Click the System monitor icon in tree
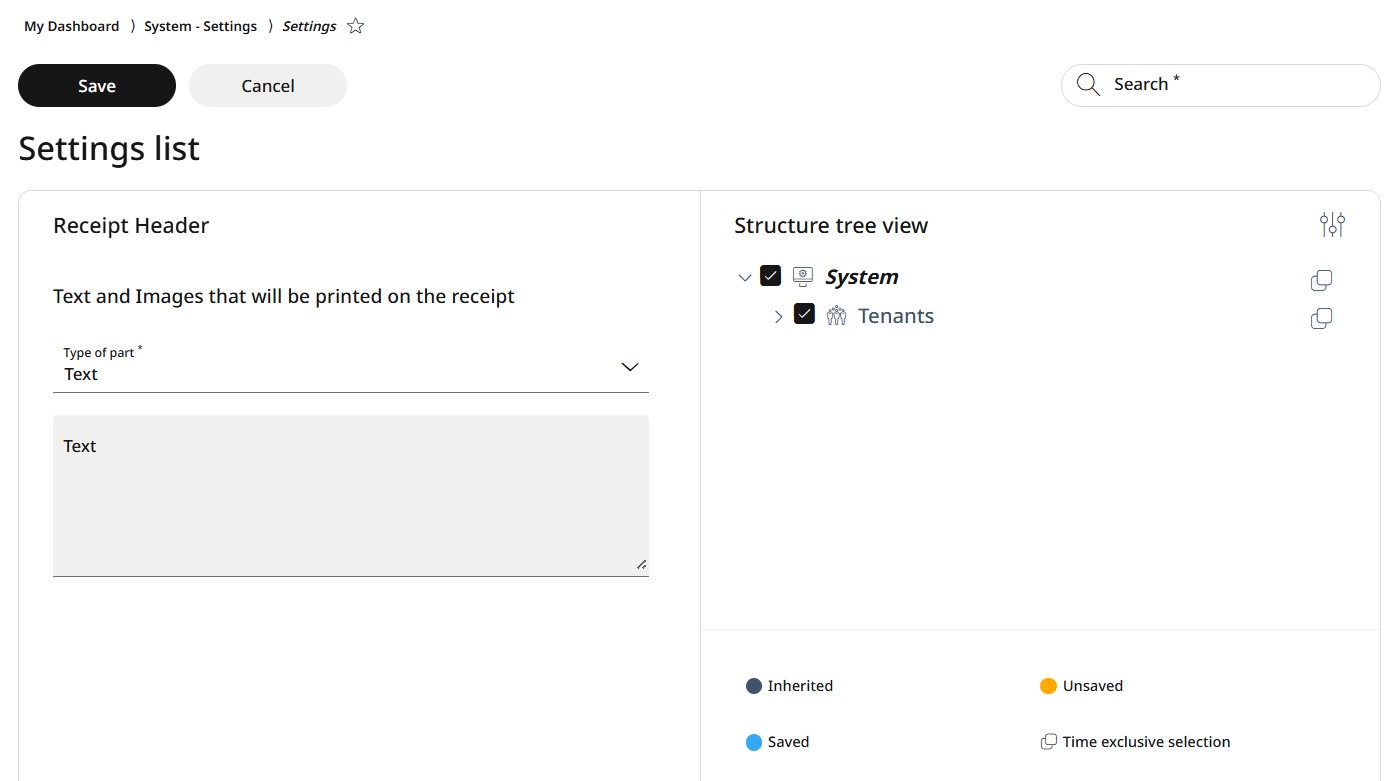 803,276
